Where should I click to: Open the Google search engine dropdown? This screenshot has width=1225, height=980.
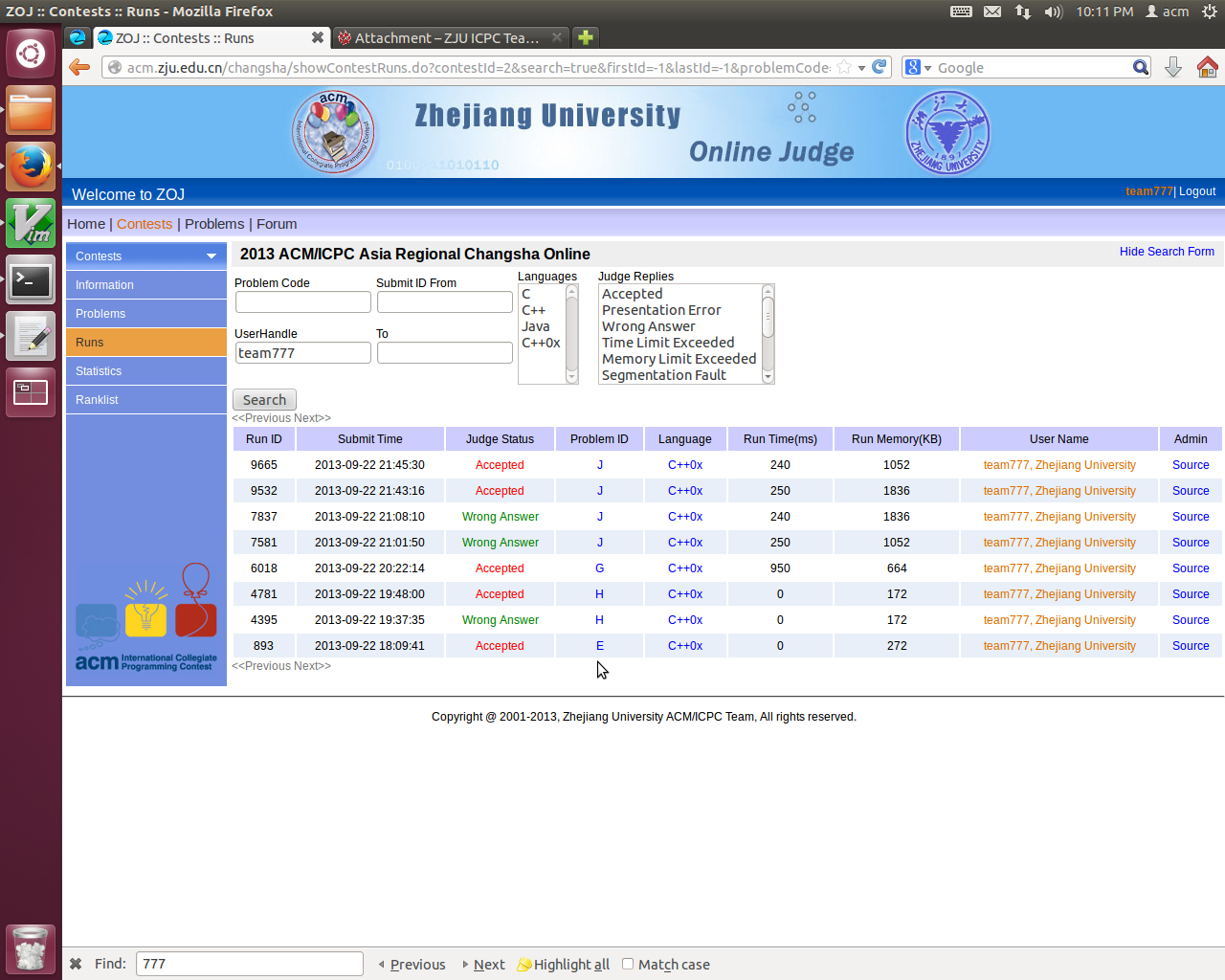point(919,67)
